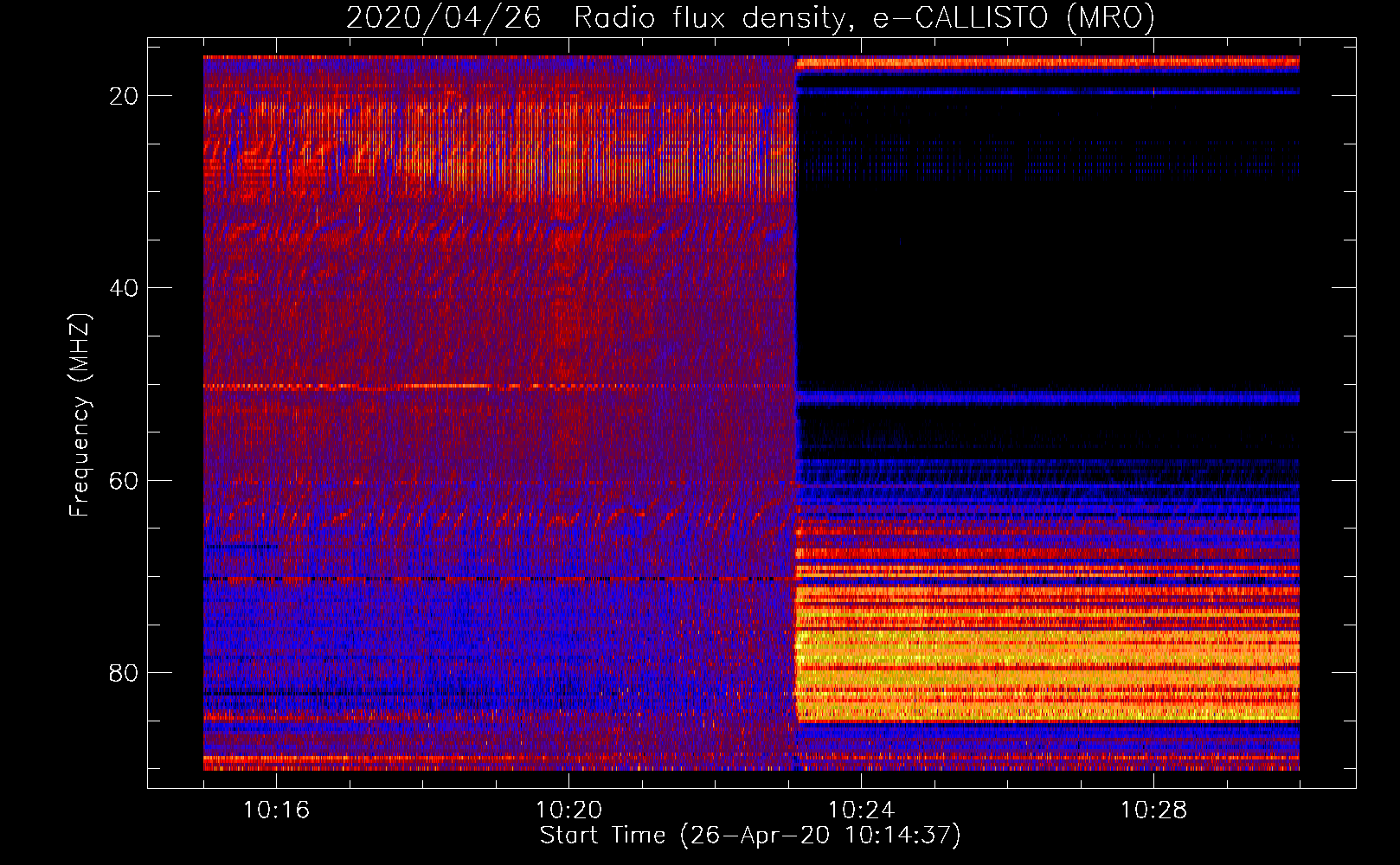This screenshot has height=865, width=1400.
Task: Click the "Start Time (26-Apr-20 10:14:37)" label
Action: click(750, 835)
